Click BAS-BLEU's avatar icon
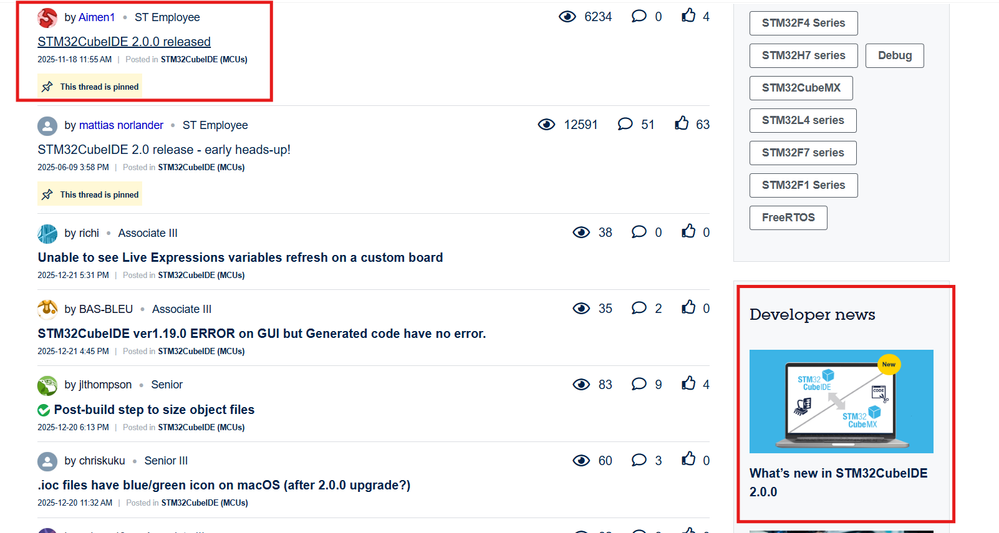The image size is (999, 533). click(x=47, y=309)
